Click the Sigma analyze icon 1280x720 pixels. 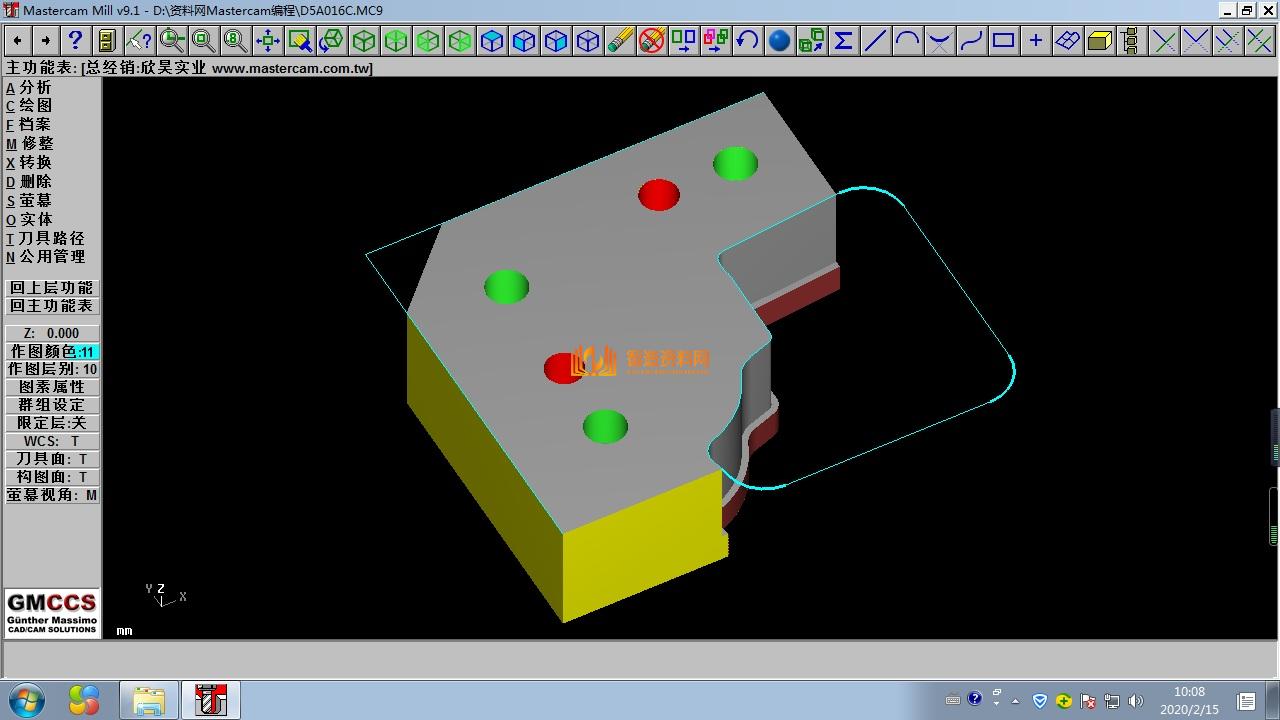[x=843, y=40]
